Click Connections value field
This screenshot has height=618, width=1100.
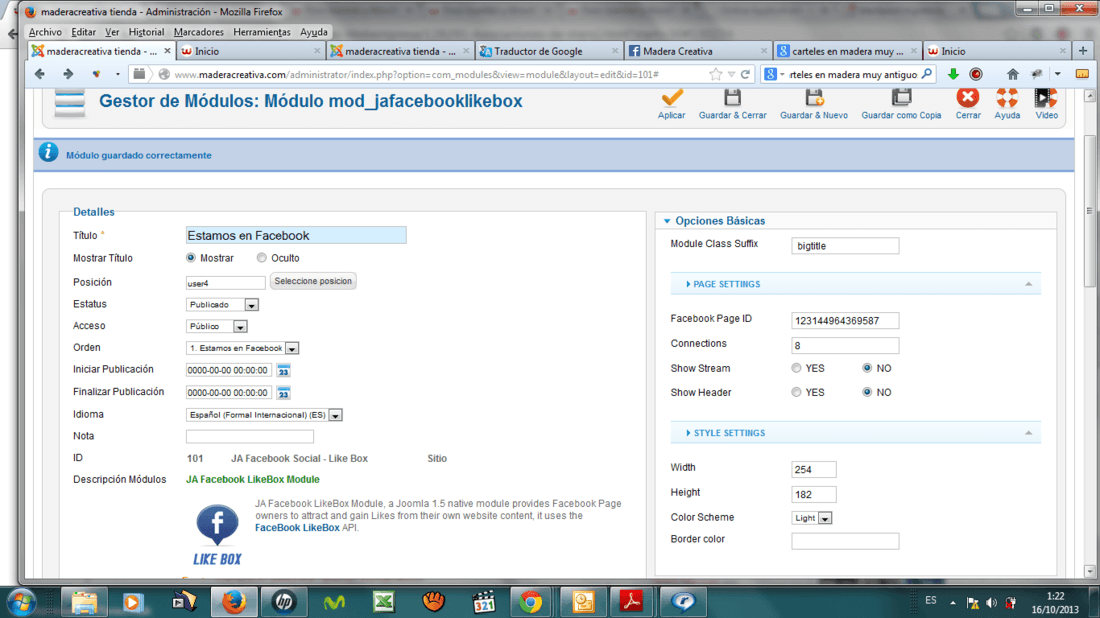845,345
